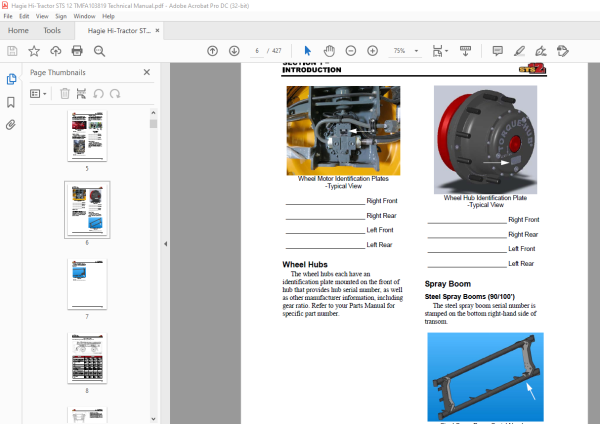
Task: Select page 7 thumbnail
Action: click(x=87, y=284)
